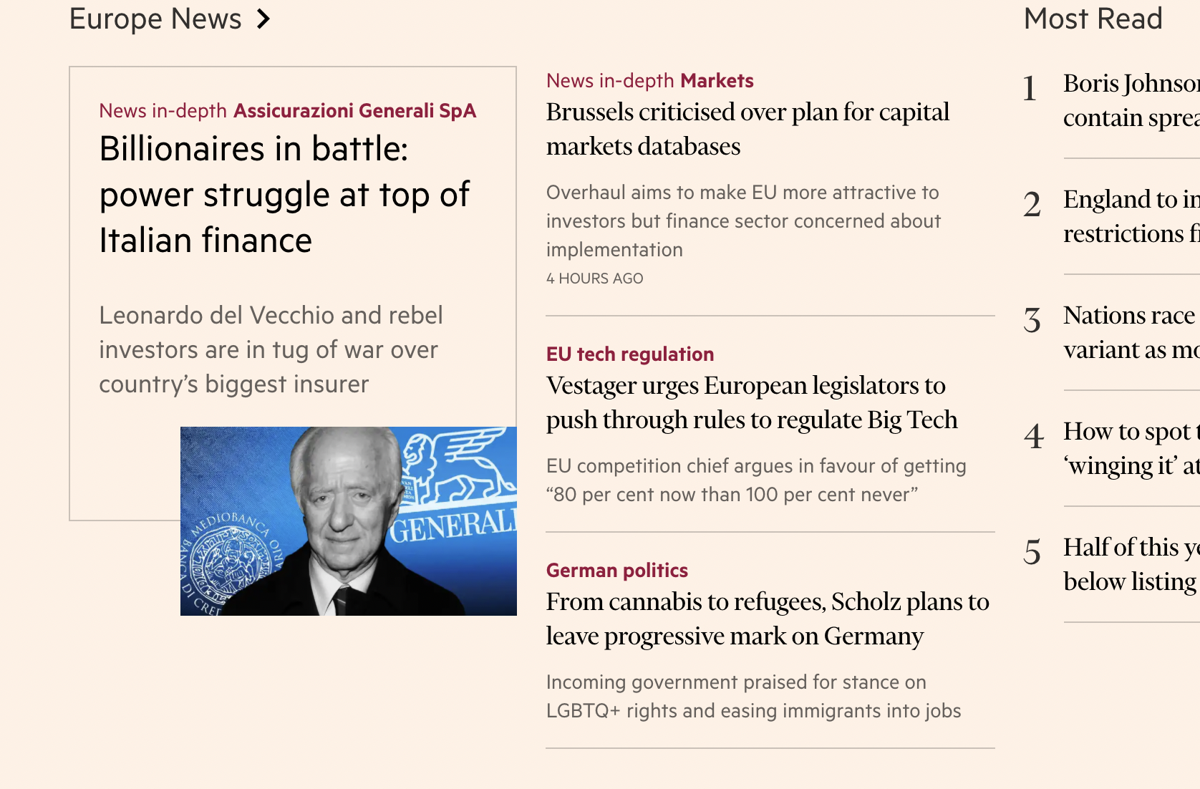Read the Vestager urges European legislators story
The width and height of the screenshot is (1200, 789).
[752, 403]
